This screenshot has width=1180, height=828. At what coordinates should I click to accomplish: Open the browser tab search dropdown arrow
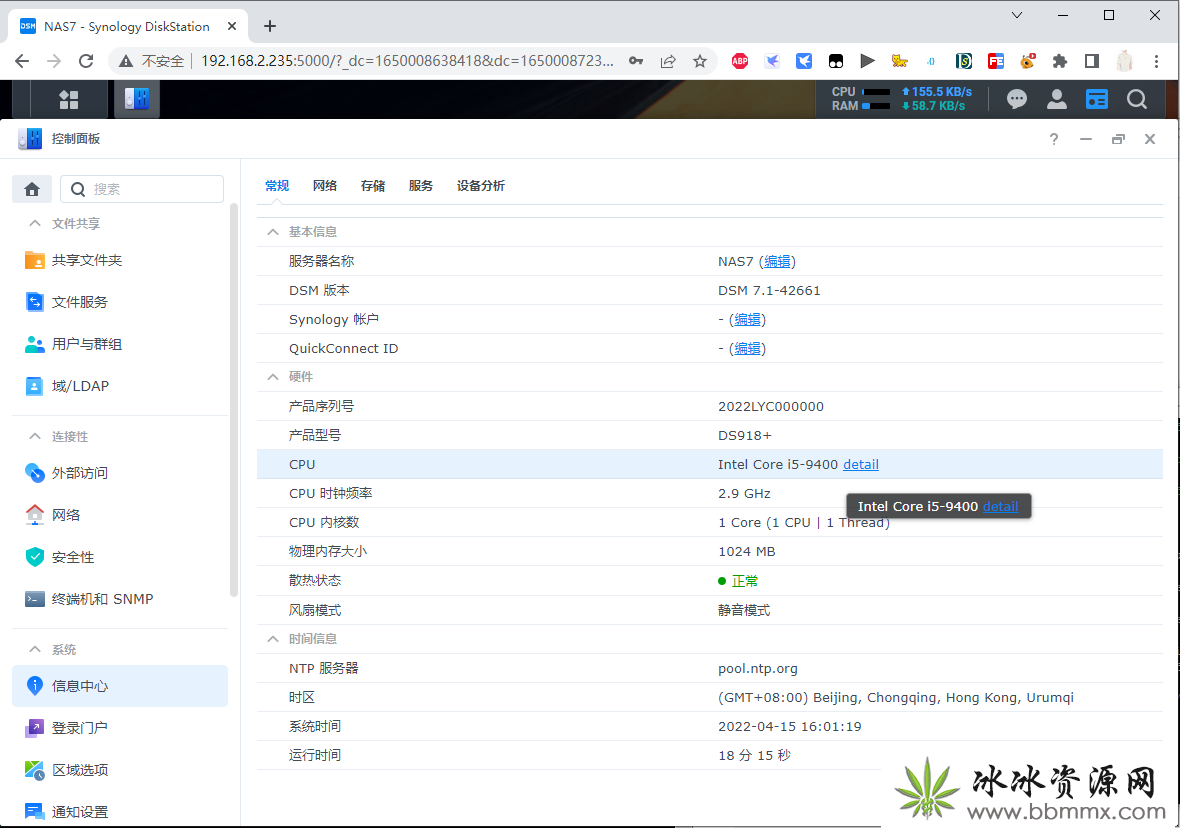pos(1017,15)
